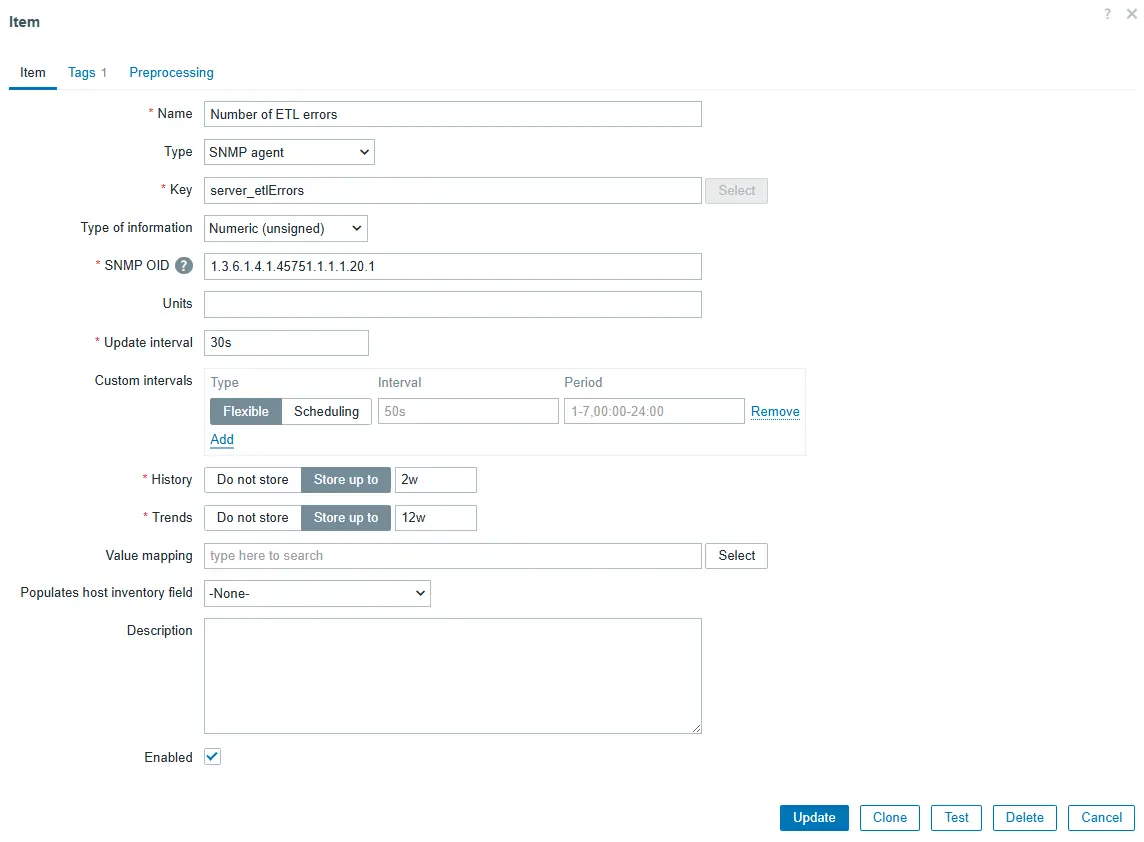Image resolution: width=1144 pixels, height=842 pixels.
Task: Select the Flexible custom interval type
Action: [x=246, y=412]
